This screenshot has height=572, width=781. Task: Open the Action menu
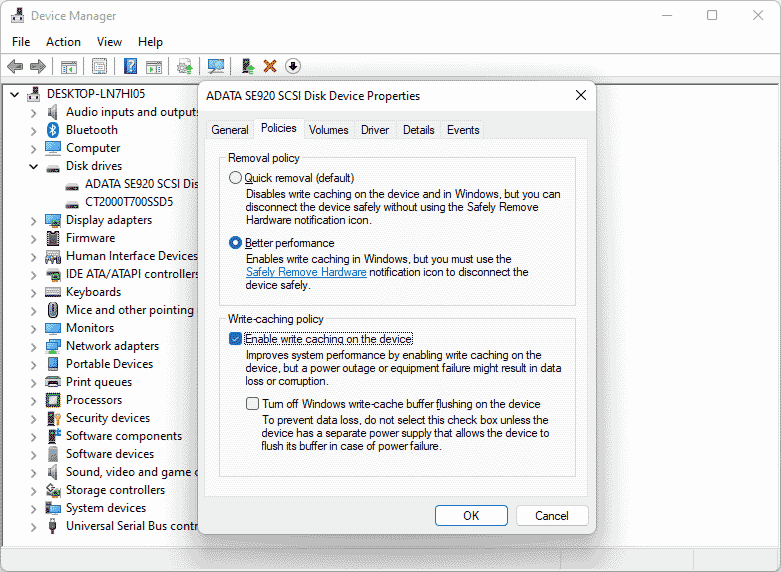(63, 42)
